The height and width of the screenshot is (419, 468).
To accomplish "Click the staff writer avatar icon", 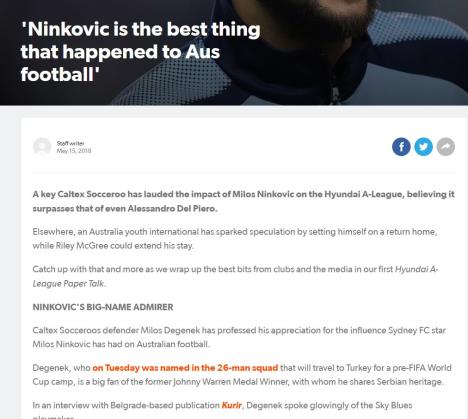I will coord(42,147).
